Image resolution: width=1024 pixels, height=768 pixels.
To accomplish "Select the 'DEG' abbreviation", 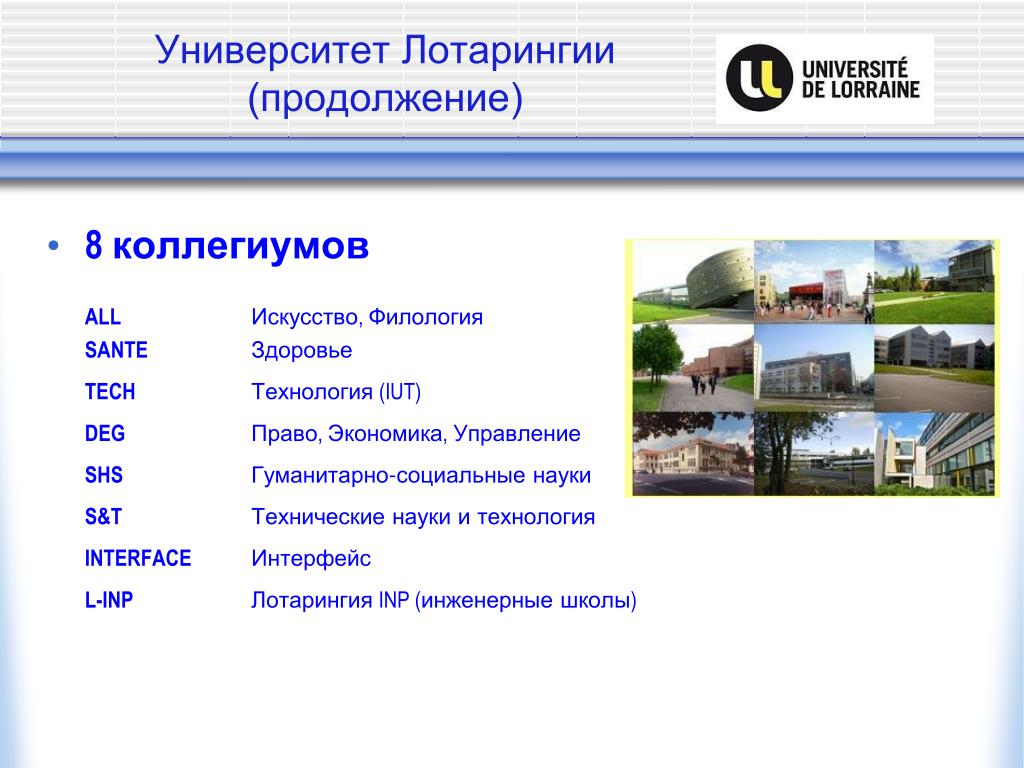I will point(104,434).
